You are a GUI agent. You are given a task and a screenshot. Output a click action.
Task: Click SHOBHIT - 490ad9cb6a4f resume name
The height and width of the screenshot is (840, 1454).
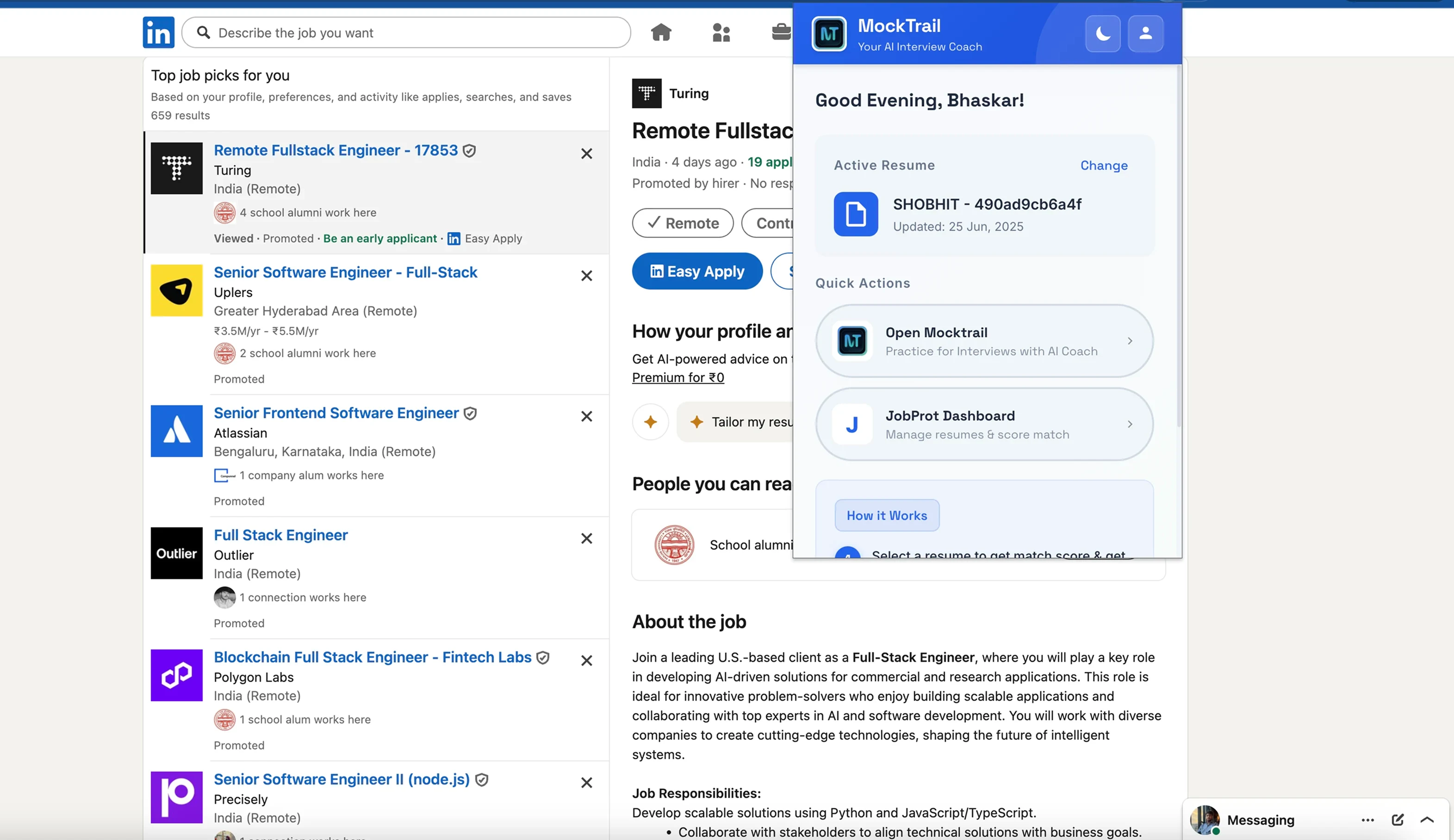pyautogui.click(x=987, y=205)
